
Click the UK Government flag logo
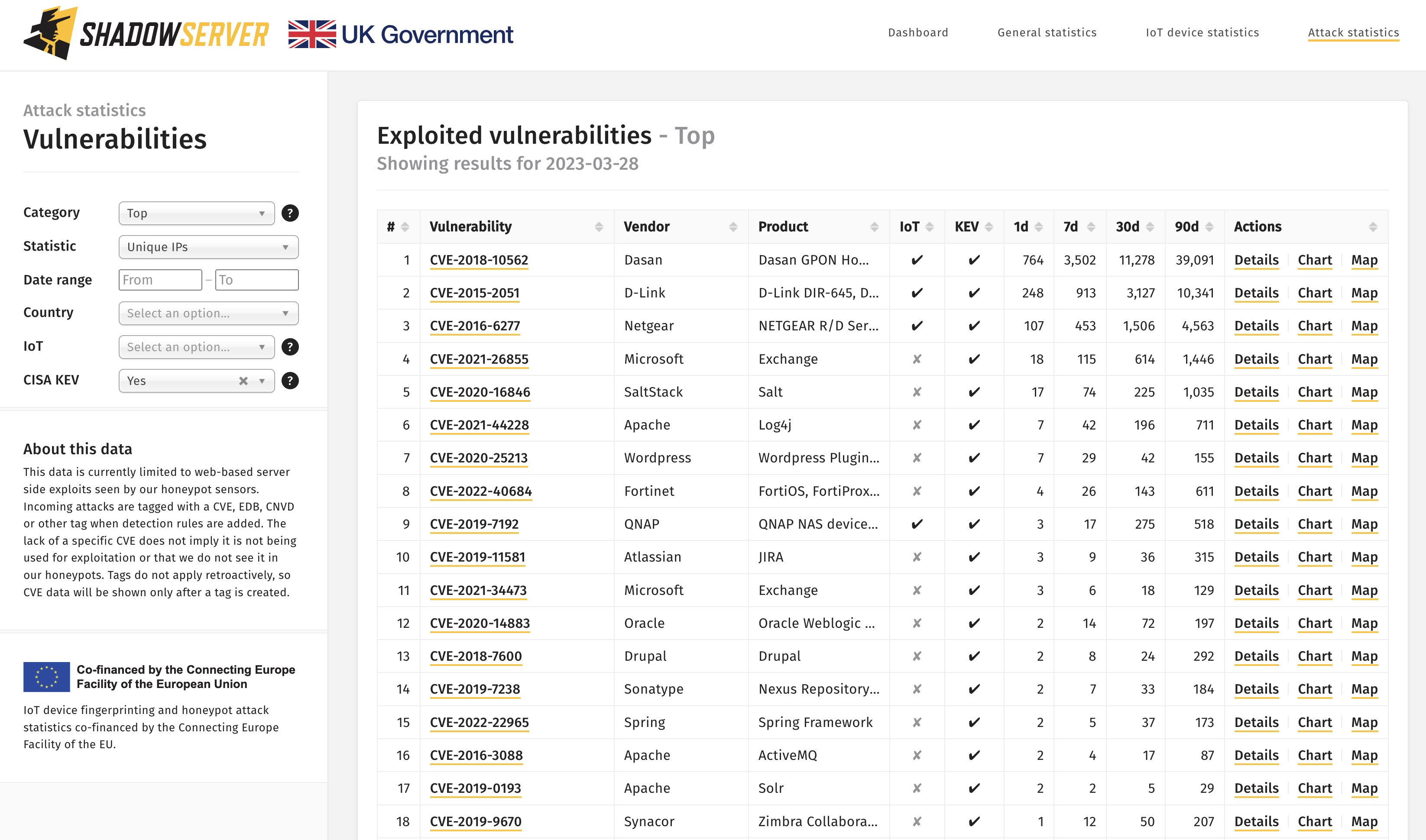click(400, 34)
